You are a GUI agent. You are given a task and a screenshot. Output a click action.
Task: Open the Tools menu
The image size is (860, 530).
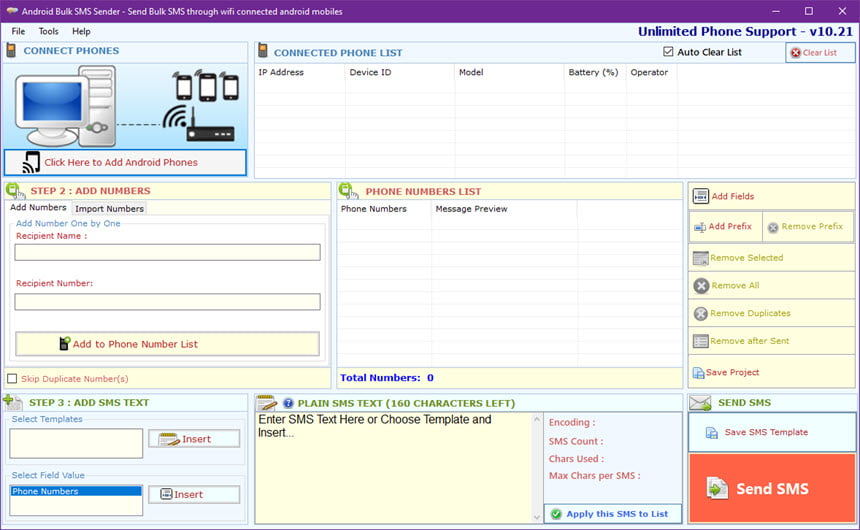(x=48, y=31)
